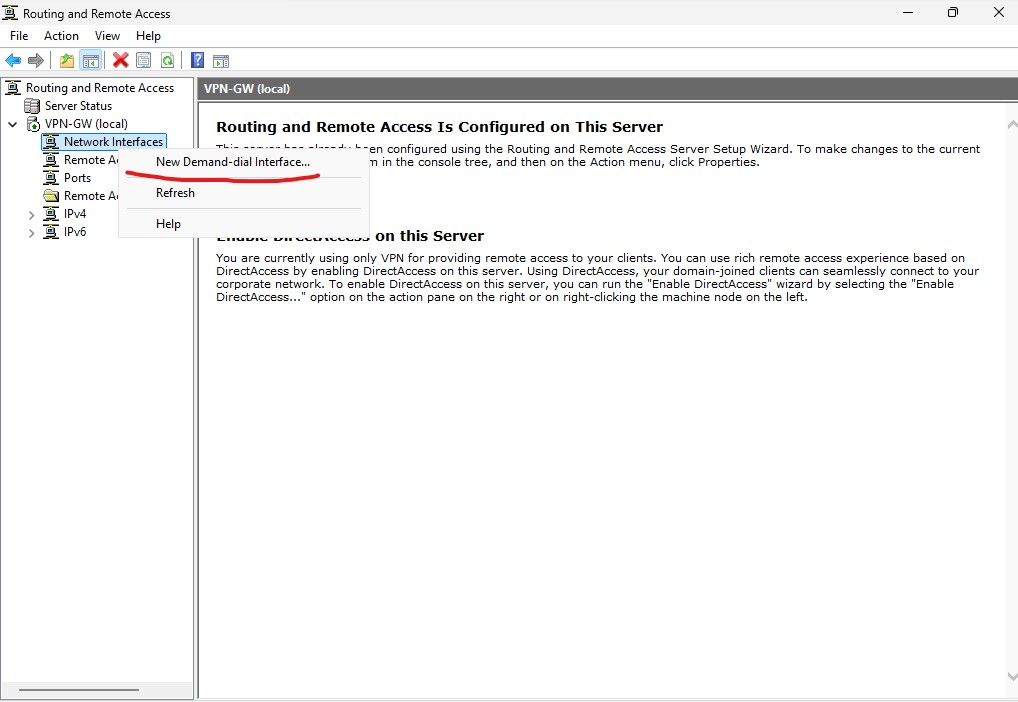The image size is (1018, 702).
Task: Expand the IPv6 tree node
Action: coord(31,232)
